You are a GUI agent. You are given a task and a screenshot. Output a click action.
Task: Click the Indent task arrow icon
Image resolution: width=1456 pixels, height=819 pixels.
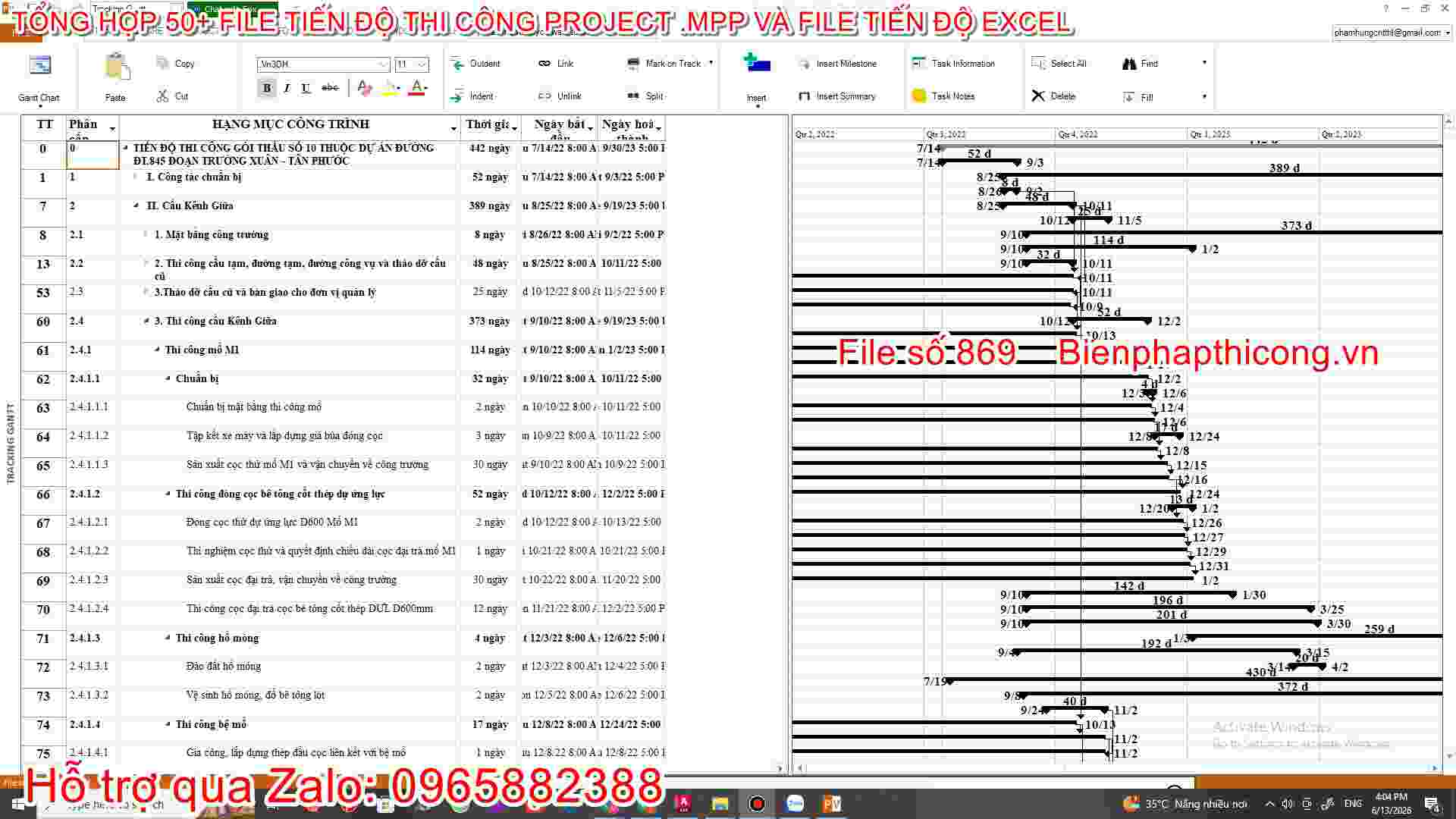[457, 96]
